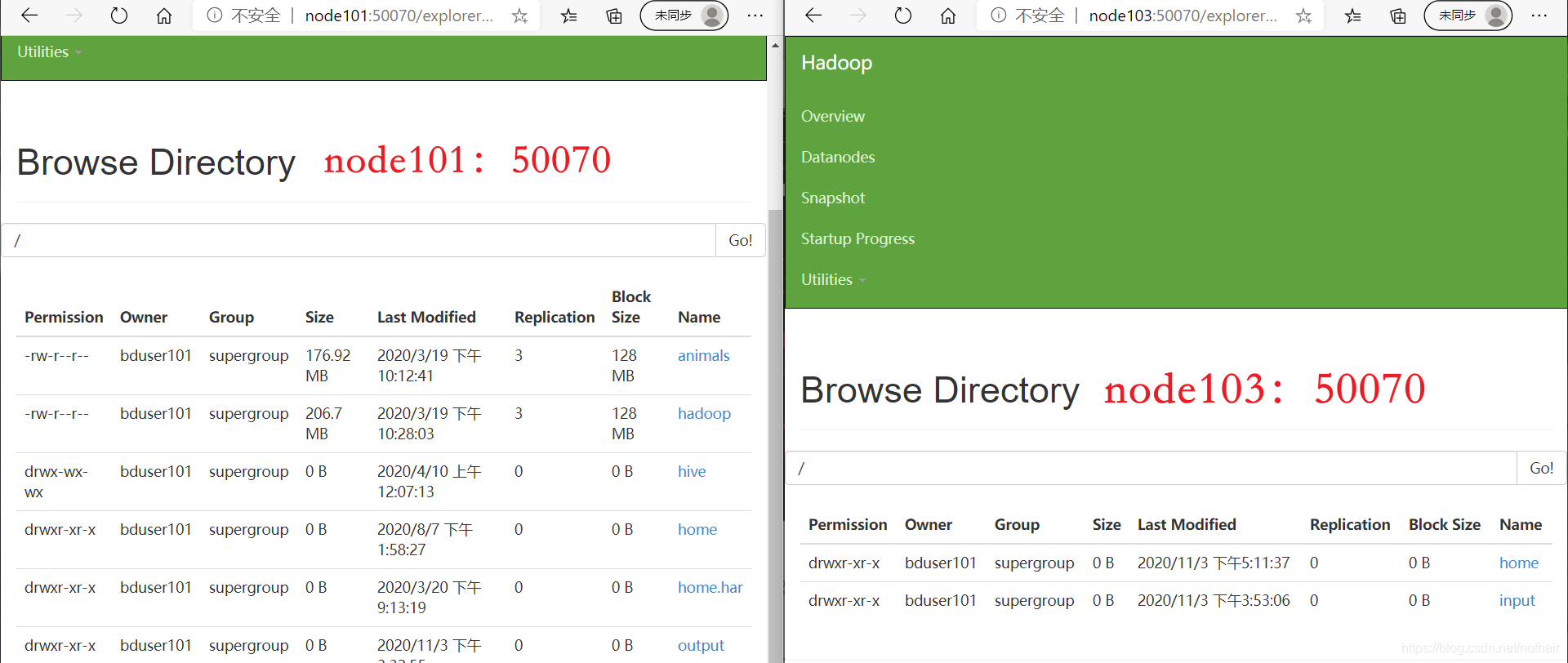This screenshot has width=1568, height=663.
Task: Click Permission column header in node103 table
Action: (x=848, y=524)
